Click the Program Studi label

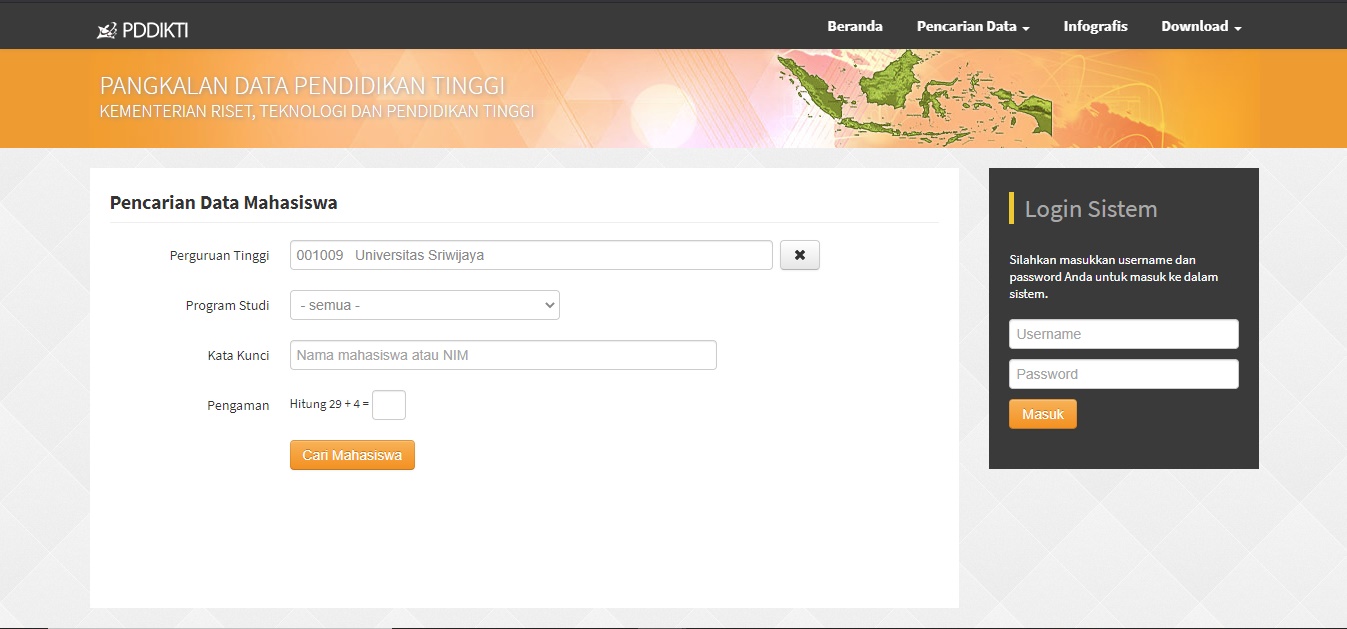click(227, 305)
